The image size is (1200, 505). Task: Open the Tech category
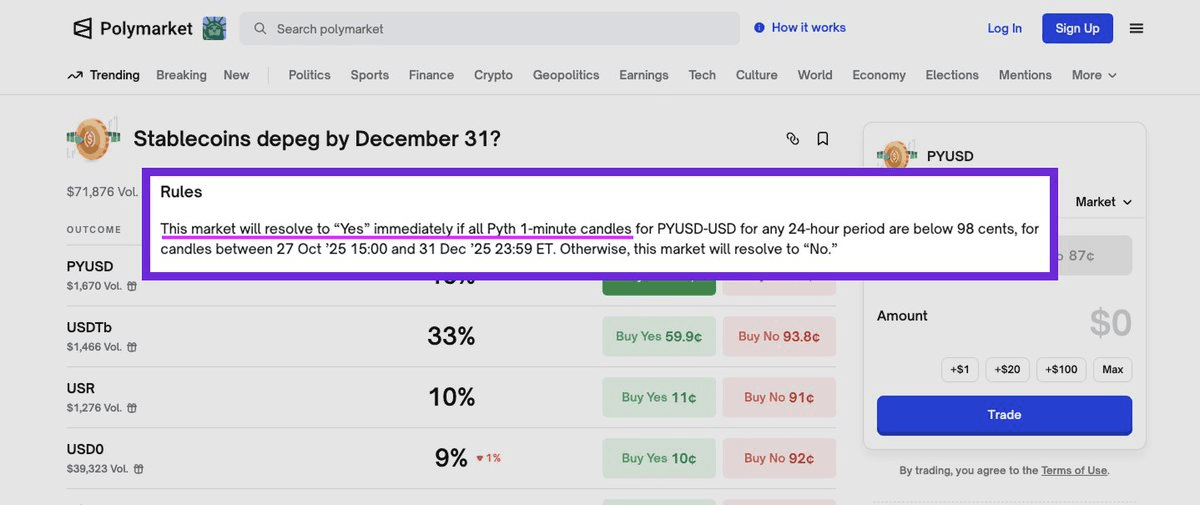[702, 75]
